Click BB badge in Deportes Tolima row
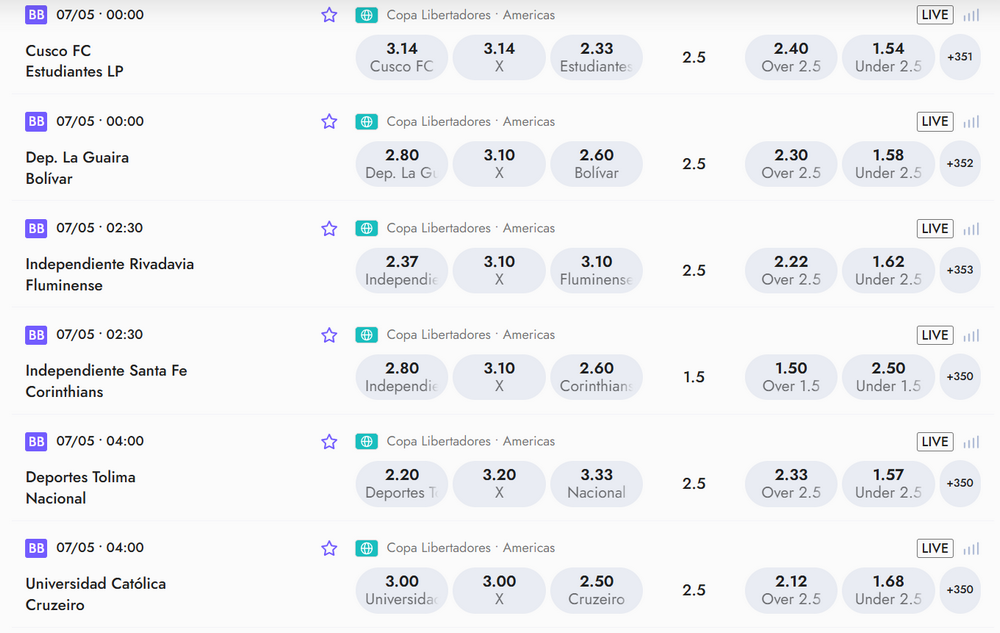The width and height of the screenshot is (1000, 633). point(36,441)
